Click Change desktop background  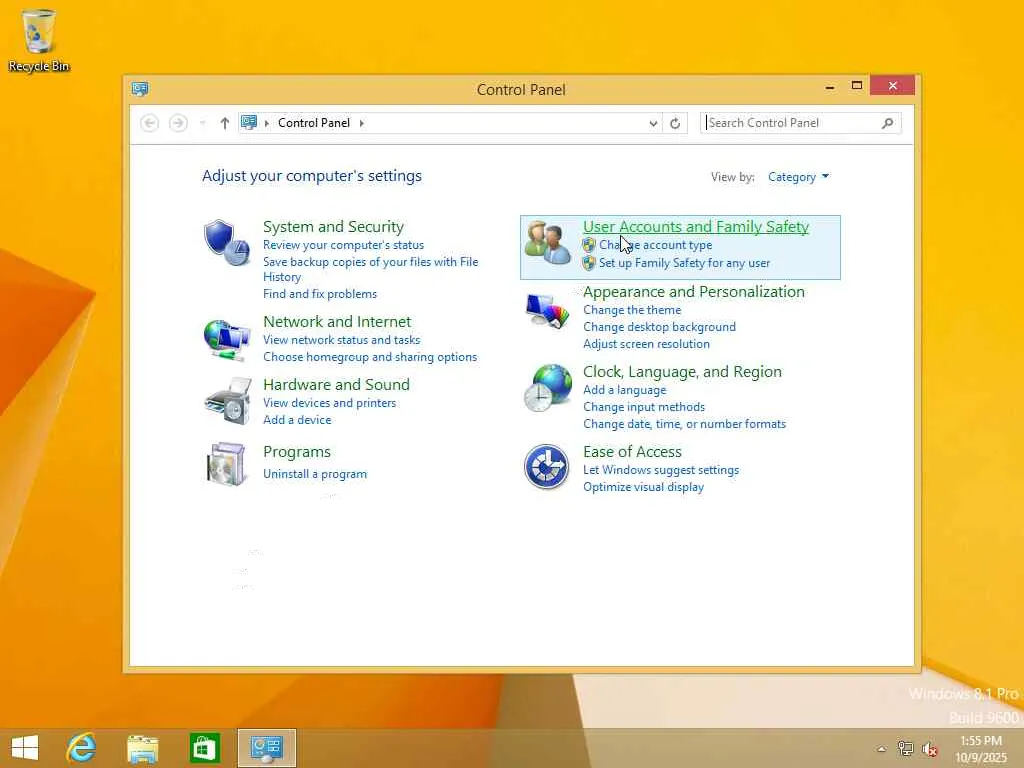pos(660,327)
